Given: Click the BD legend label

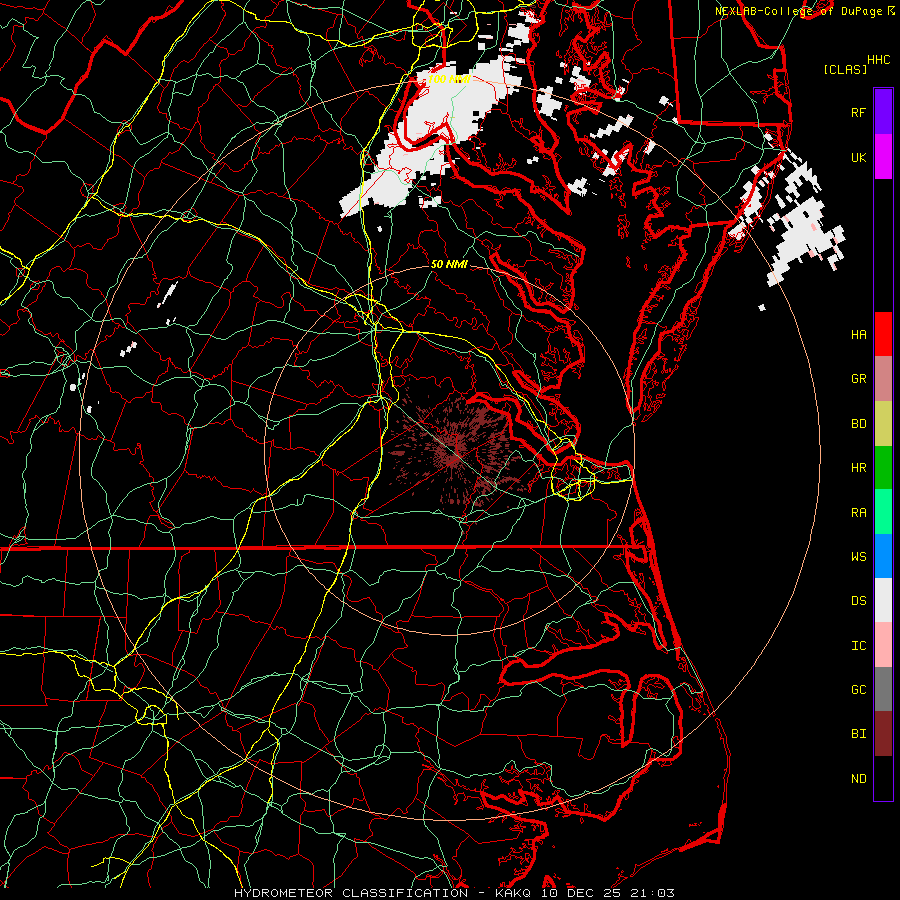Looking at the screenshot, I should 858,424.
